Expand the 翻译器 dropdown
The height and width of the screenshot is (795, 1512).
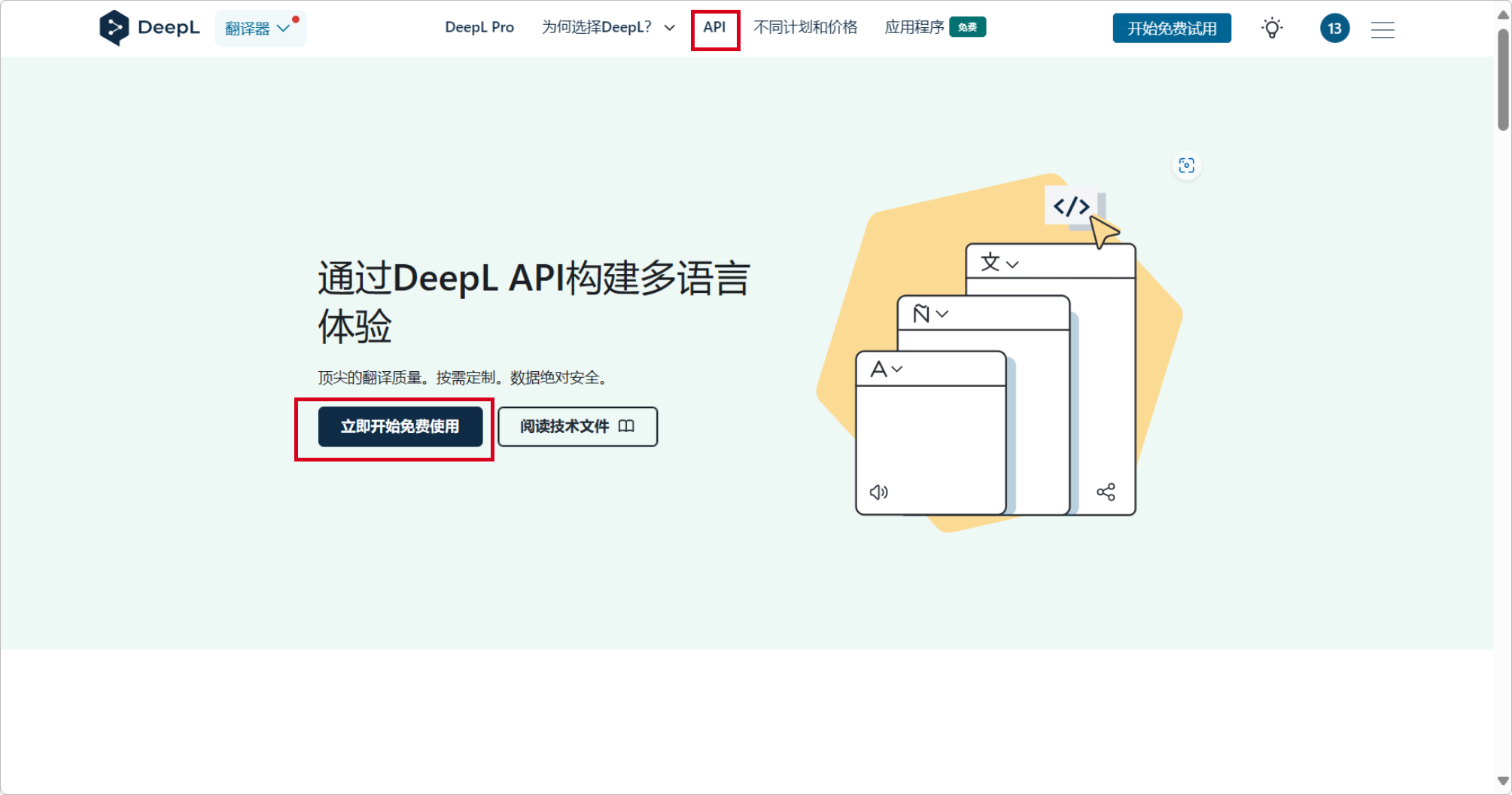[x=260, y=27]
